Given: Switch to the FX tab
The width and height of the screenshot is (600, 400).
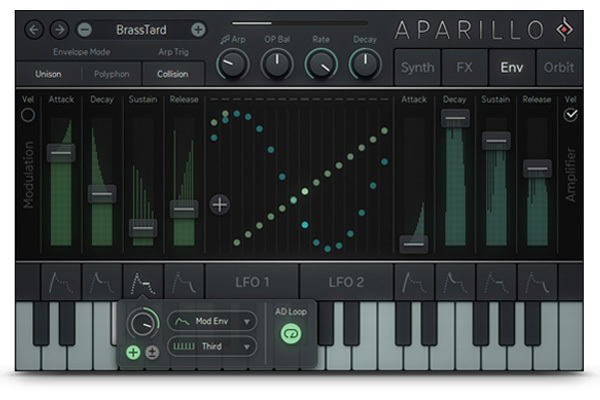Looking at the screenshot, I should 465,67.
